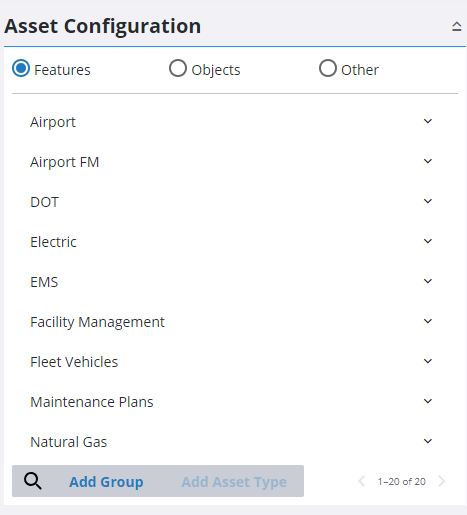The image size is (467, 515).
Task: Expand the Fleet Vehicles chevron
Action: pyautogui.click(x=428, y=361)
